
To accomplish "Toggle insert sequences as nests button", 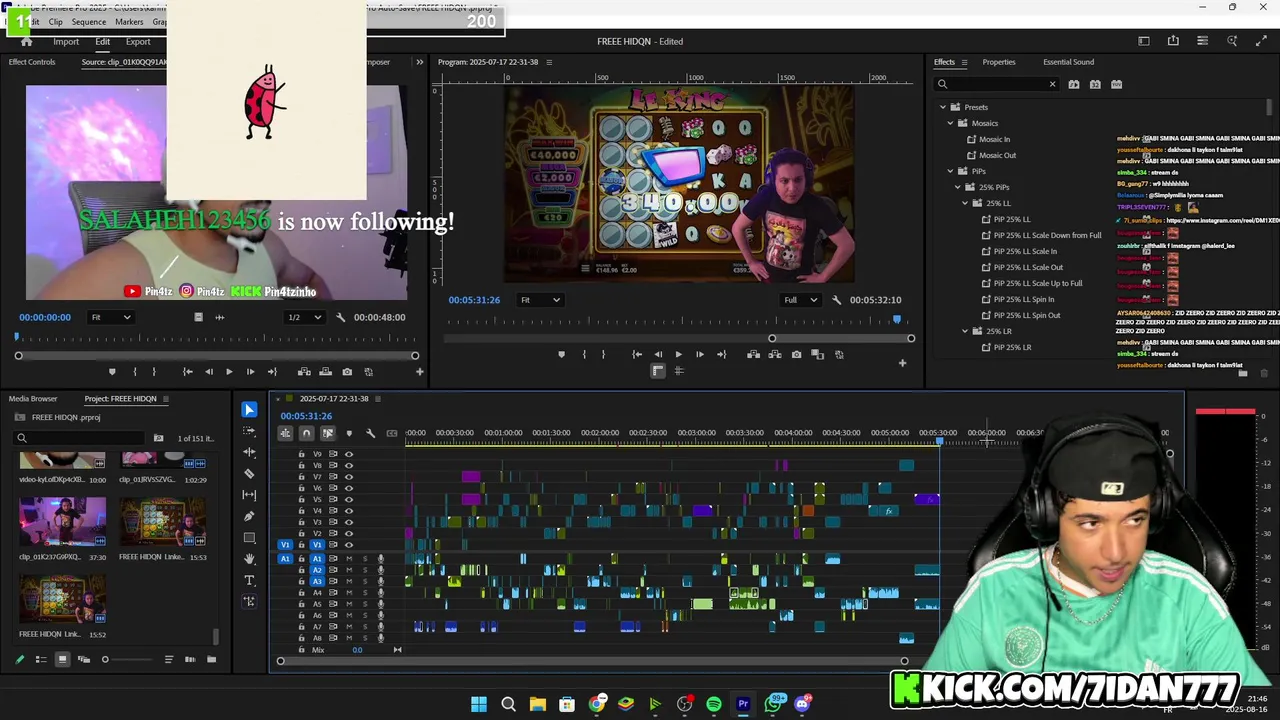I will point(285,433).
